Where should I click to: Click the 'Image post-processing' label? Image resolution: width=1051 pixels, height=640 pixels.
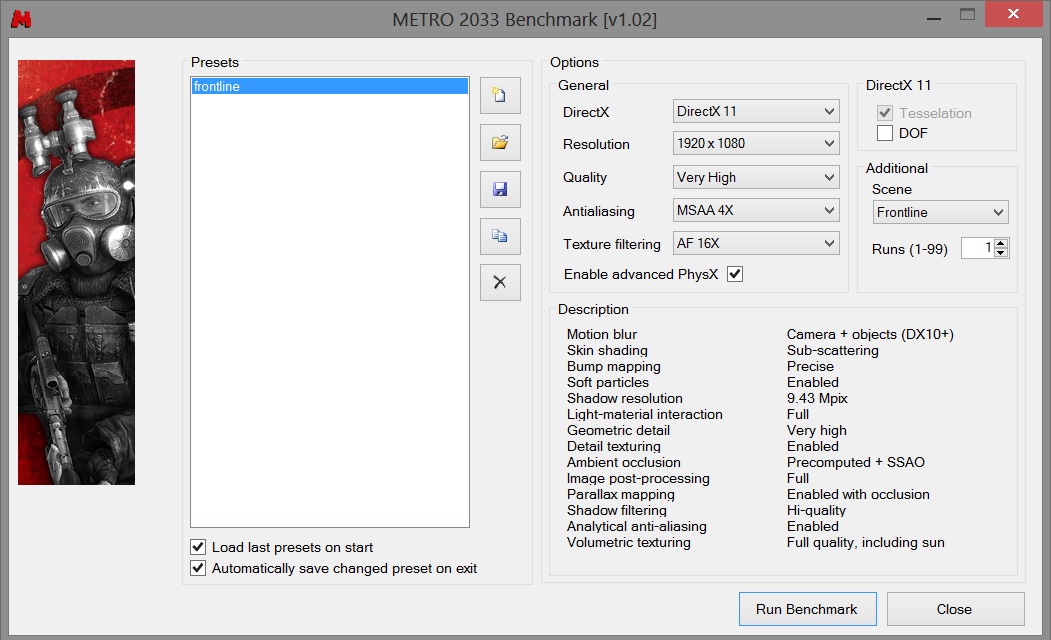point(638,478)
